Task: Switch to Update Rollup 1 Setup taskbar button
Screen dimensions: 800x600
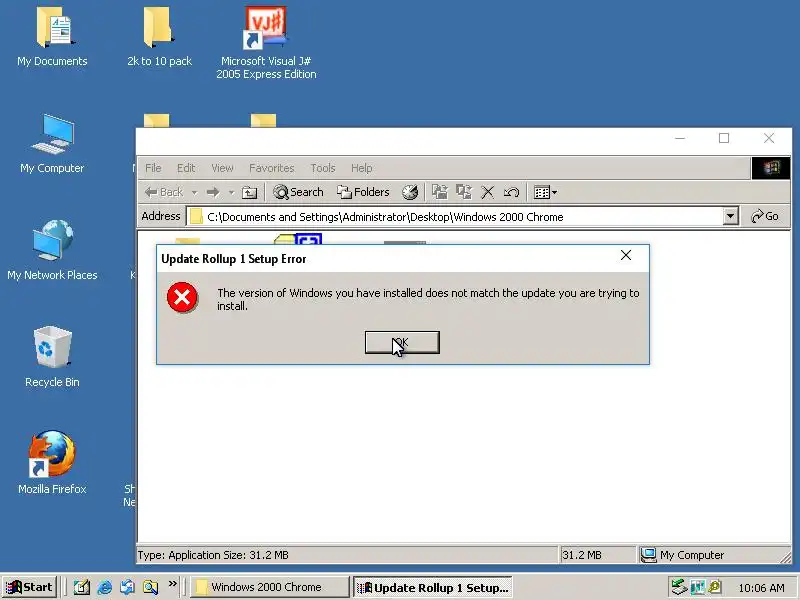Action: pyautogui.click(x=432, y=588)
